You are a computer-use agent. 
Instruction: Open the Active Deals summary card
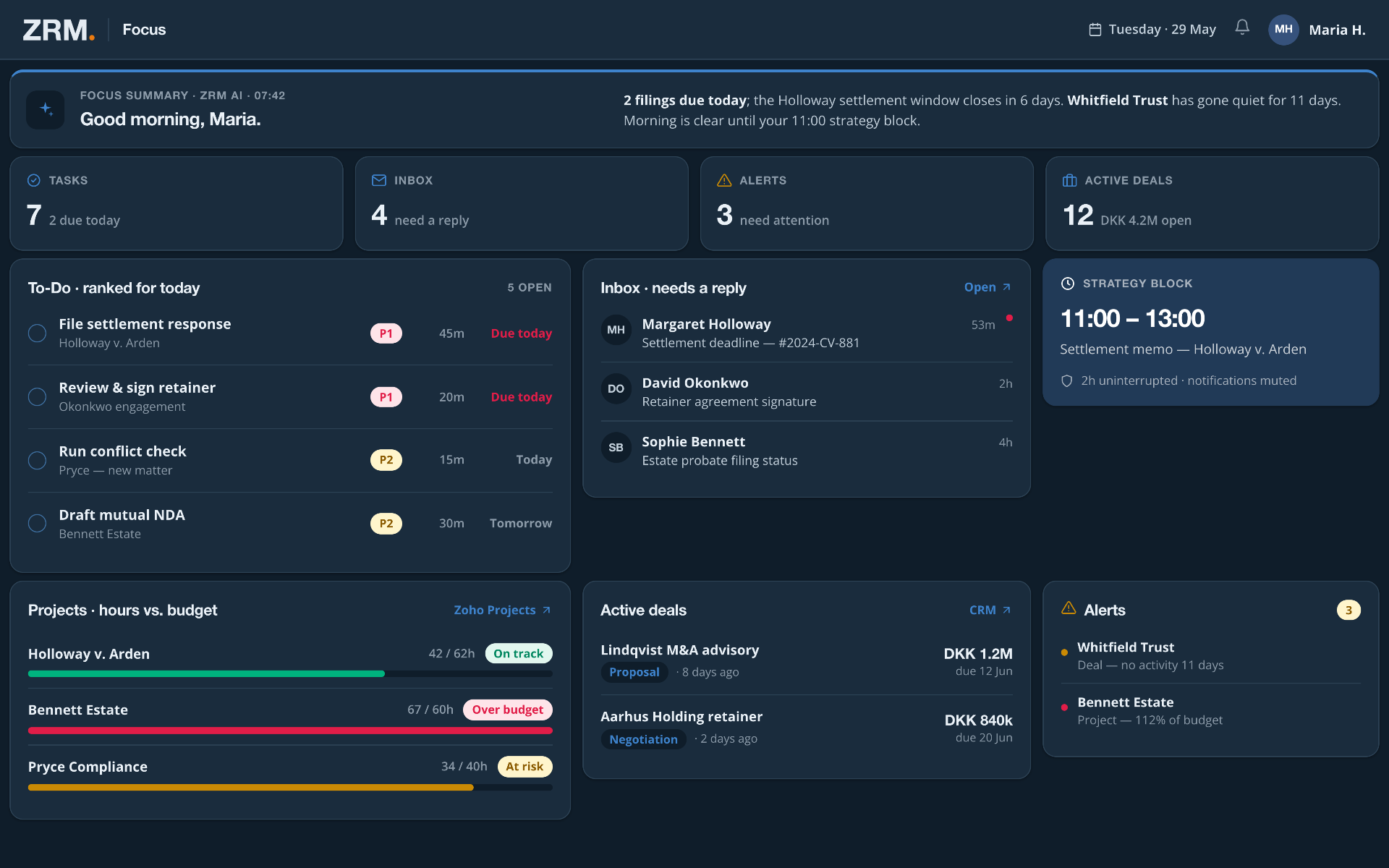1212,203
